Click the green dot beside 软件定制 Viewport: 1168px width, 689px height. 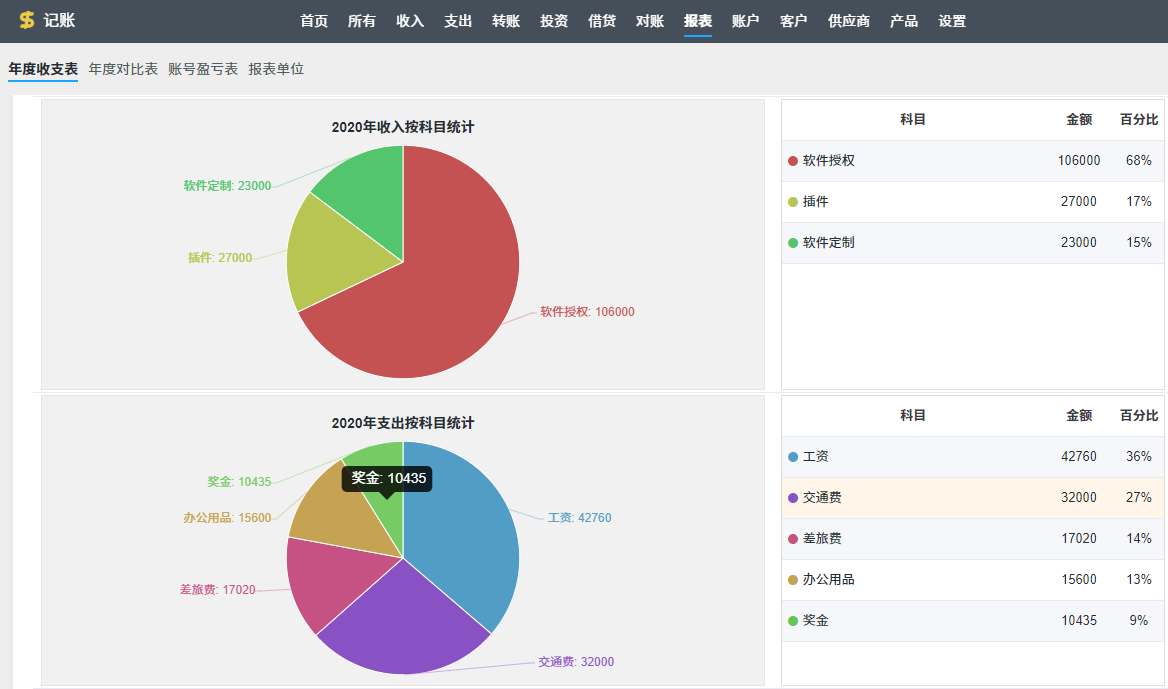coord(793,243)
